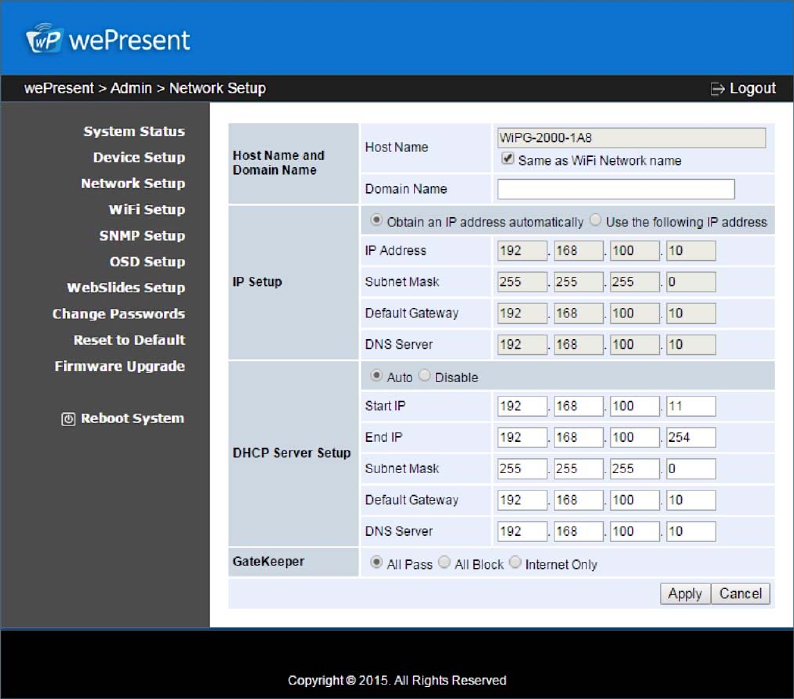The height and width of the screenshot is (699, 794).
Task: Cancel the network changes
Action: pyautogui.click(x=740, y=594)
